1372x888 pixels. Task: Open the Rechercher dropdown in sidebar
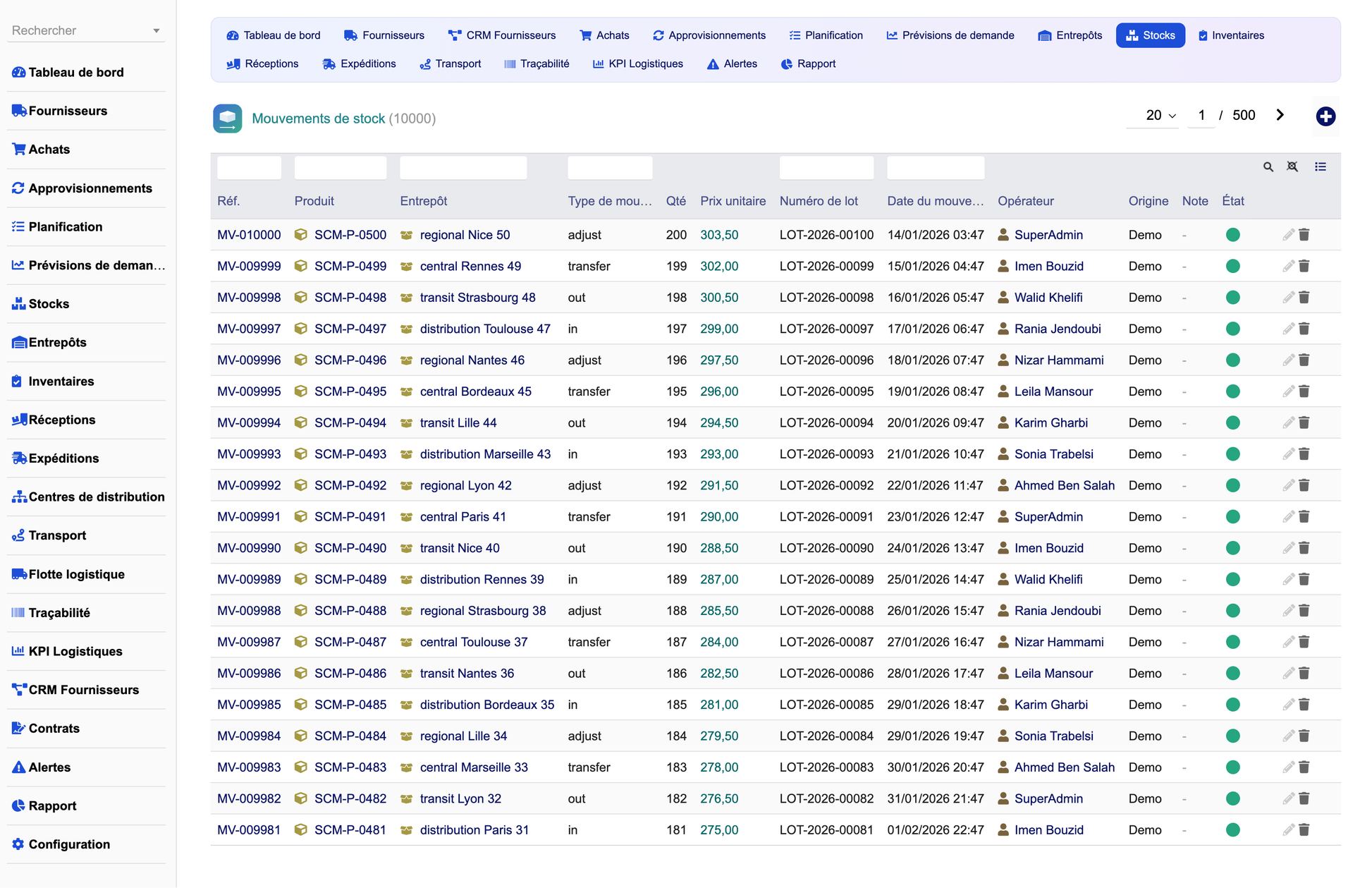click(x=86, y=30)
